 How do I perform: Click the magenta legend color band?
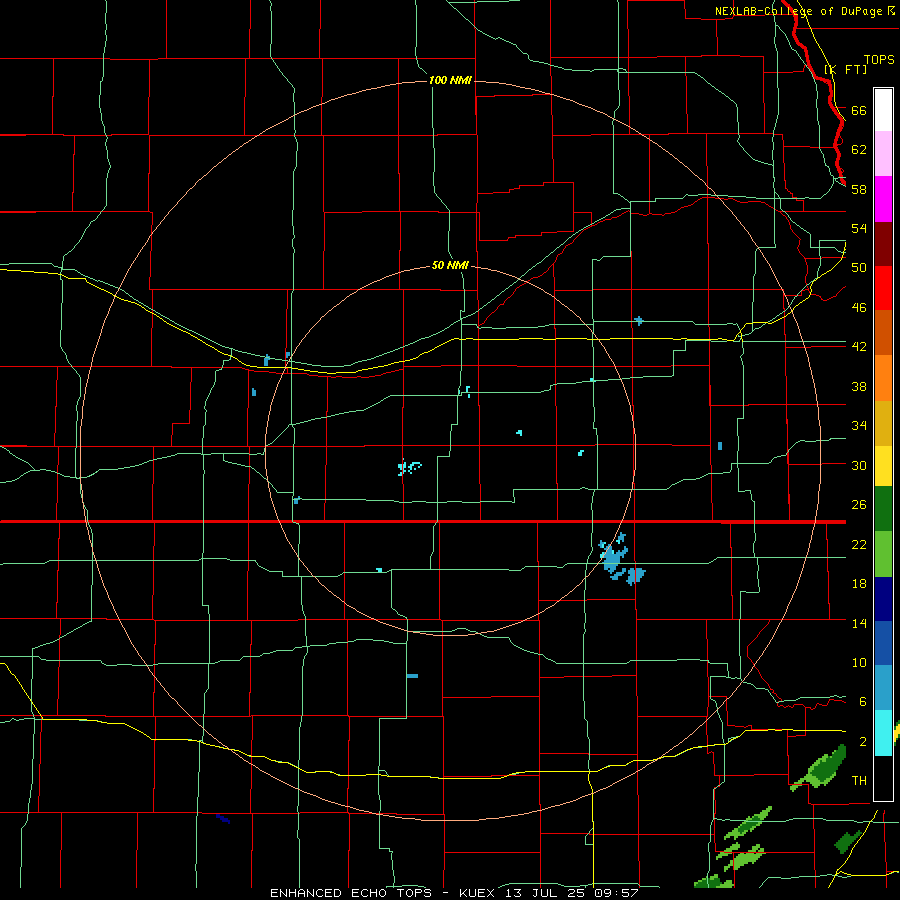(x=883, y=199)
